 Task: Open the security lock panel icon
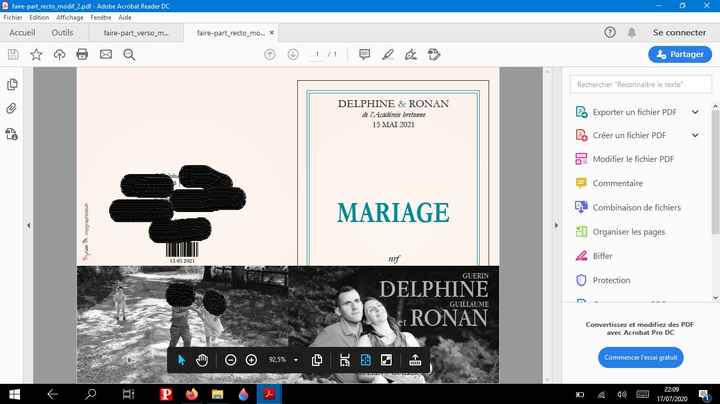[12, 134]
